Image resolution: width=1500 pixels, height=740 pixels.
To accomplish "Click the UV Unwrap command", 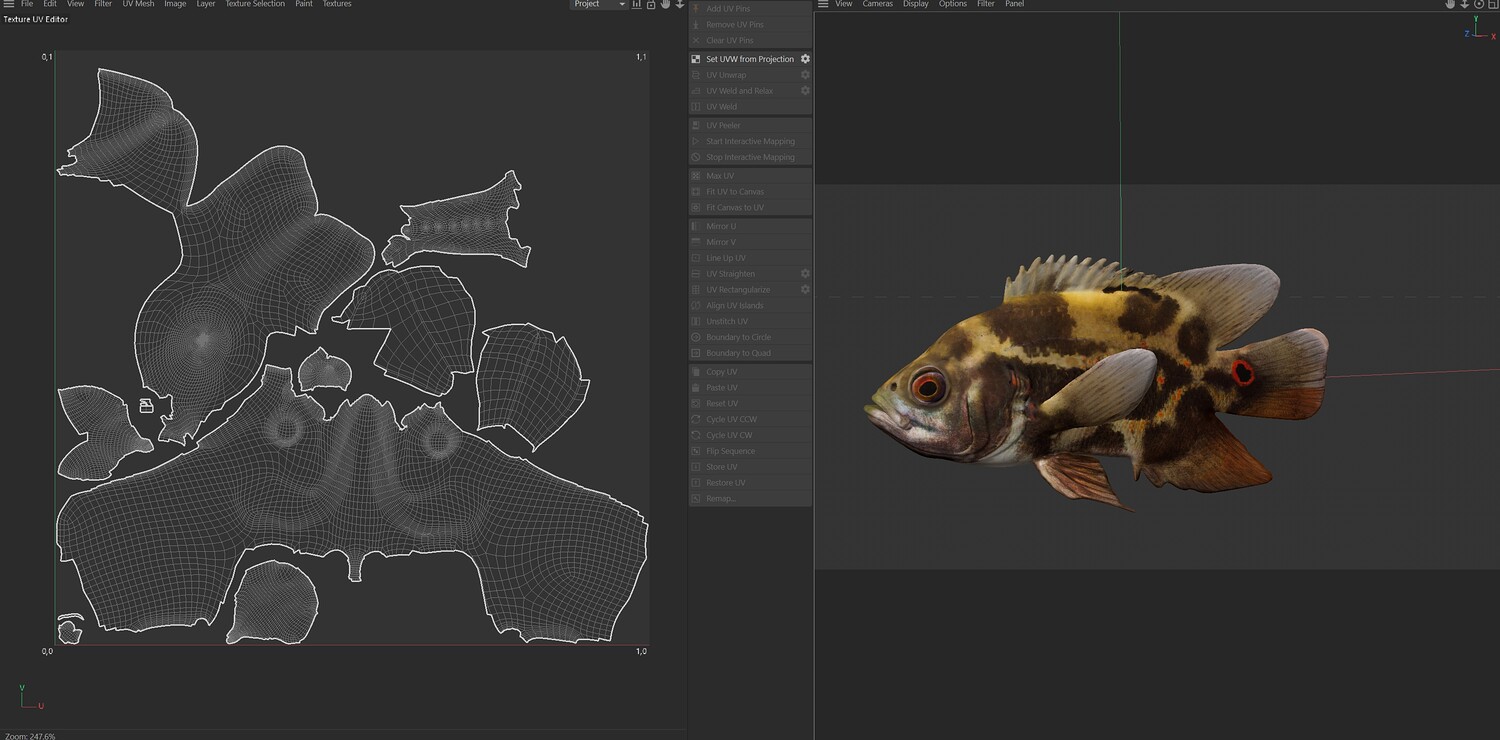I will coord(726,75).
